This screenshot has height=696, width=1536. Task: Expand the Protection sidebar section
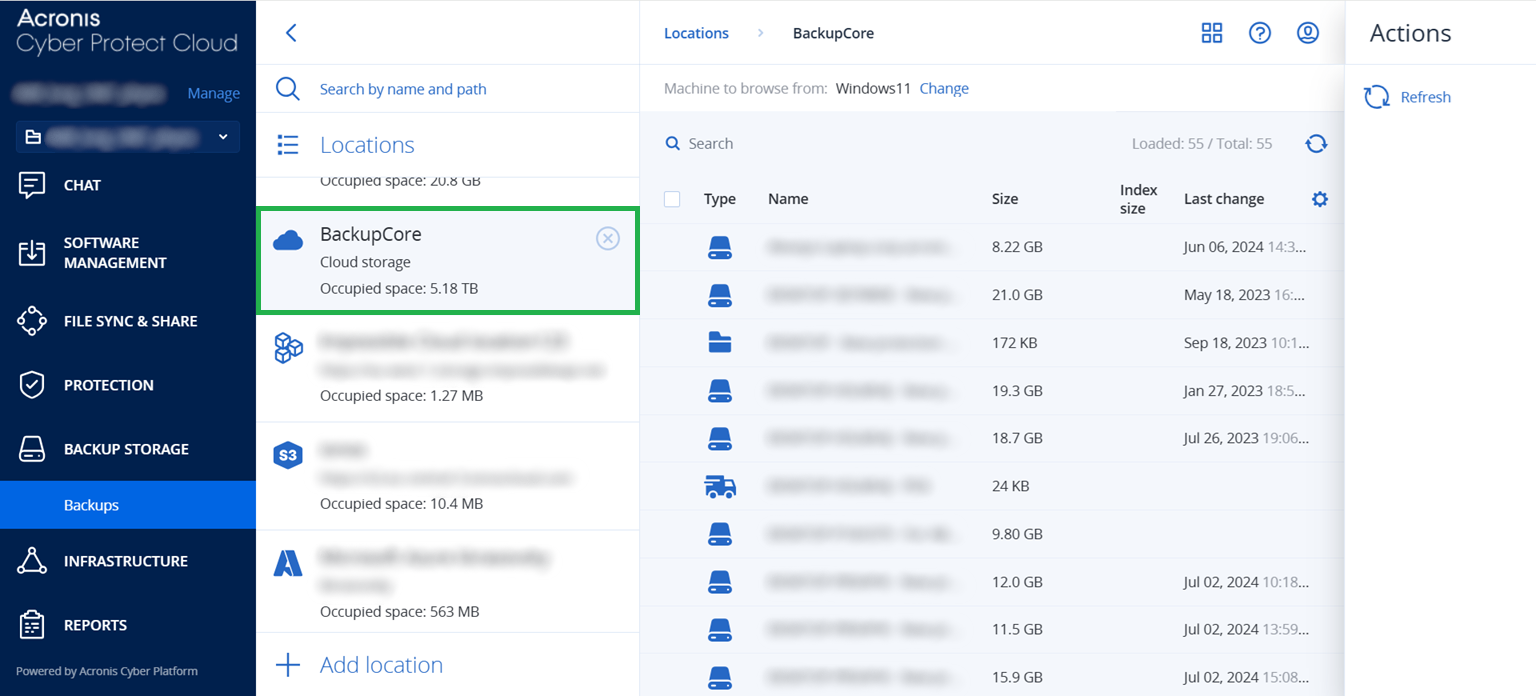coord(108,385)
